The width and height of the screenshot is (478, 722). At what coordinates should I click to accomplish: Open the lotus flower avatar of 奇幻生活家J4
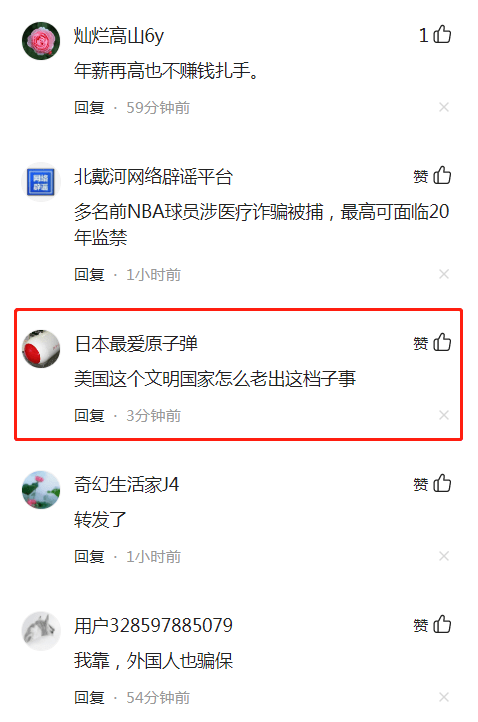coord(41,489)
